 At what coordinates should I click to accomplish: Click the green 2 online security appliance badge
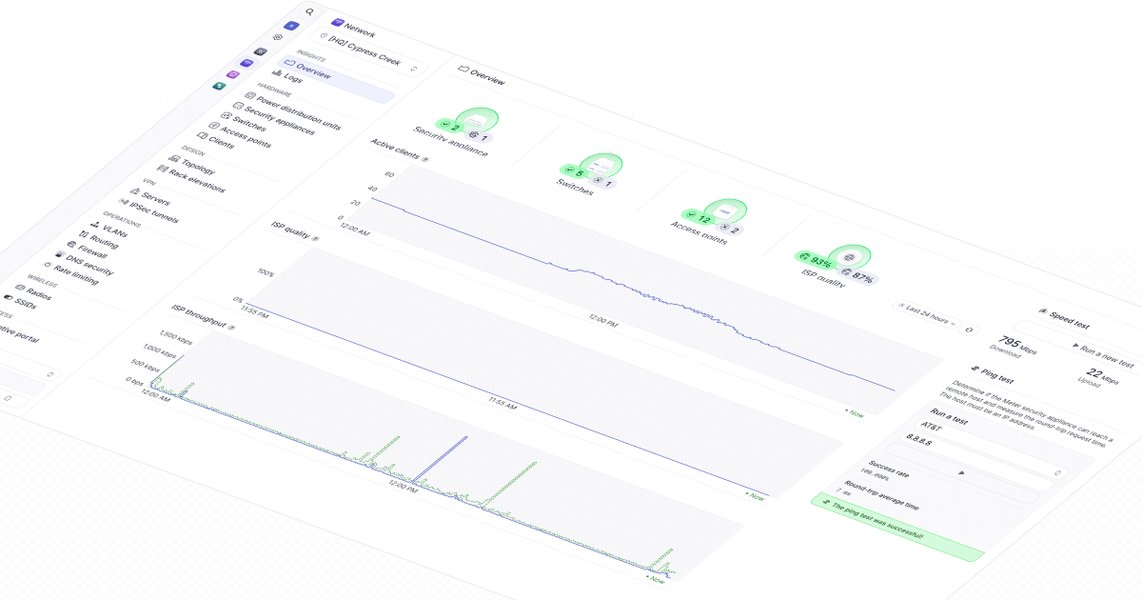point(452,127)
